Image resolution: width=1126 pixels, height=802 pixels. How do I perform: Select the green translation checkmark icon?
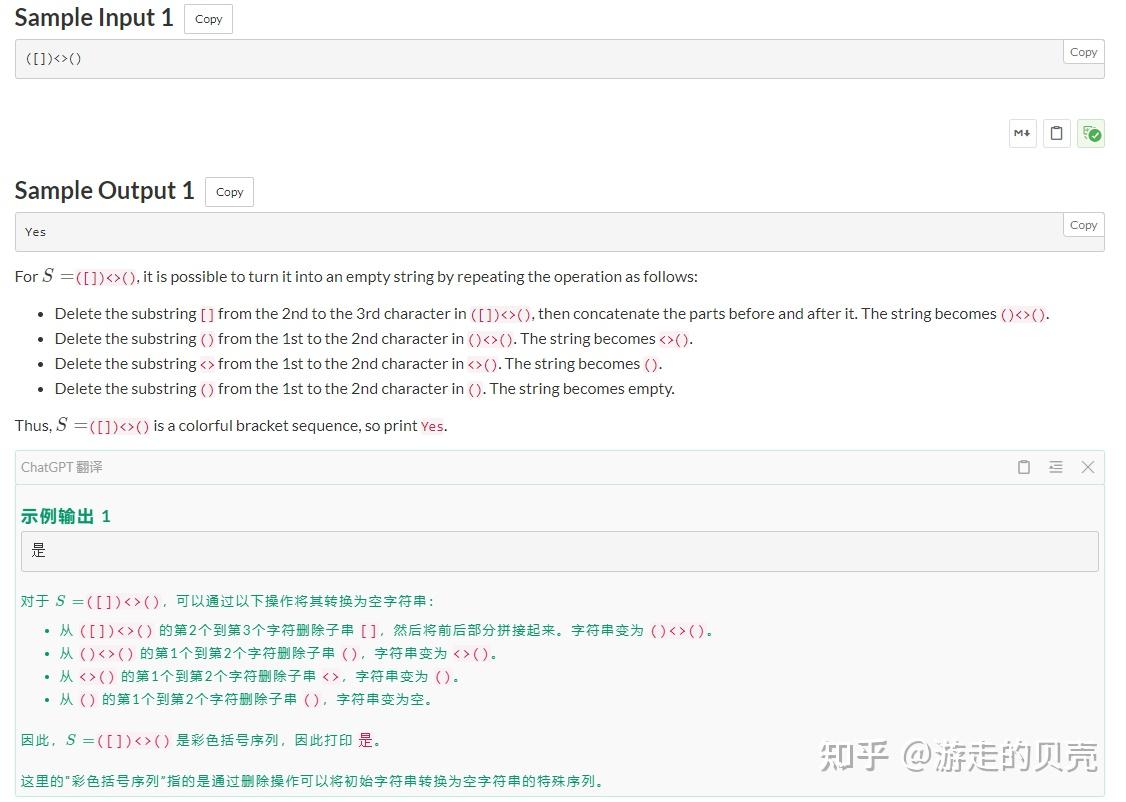1091,133
